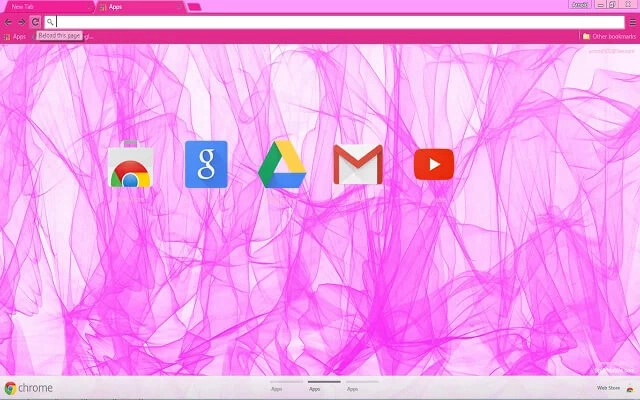
Task: Open the Web Store link at bottom
Action: click(x=608, y=388)
